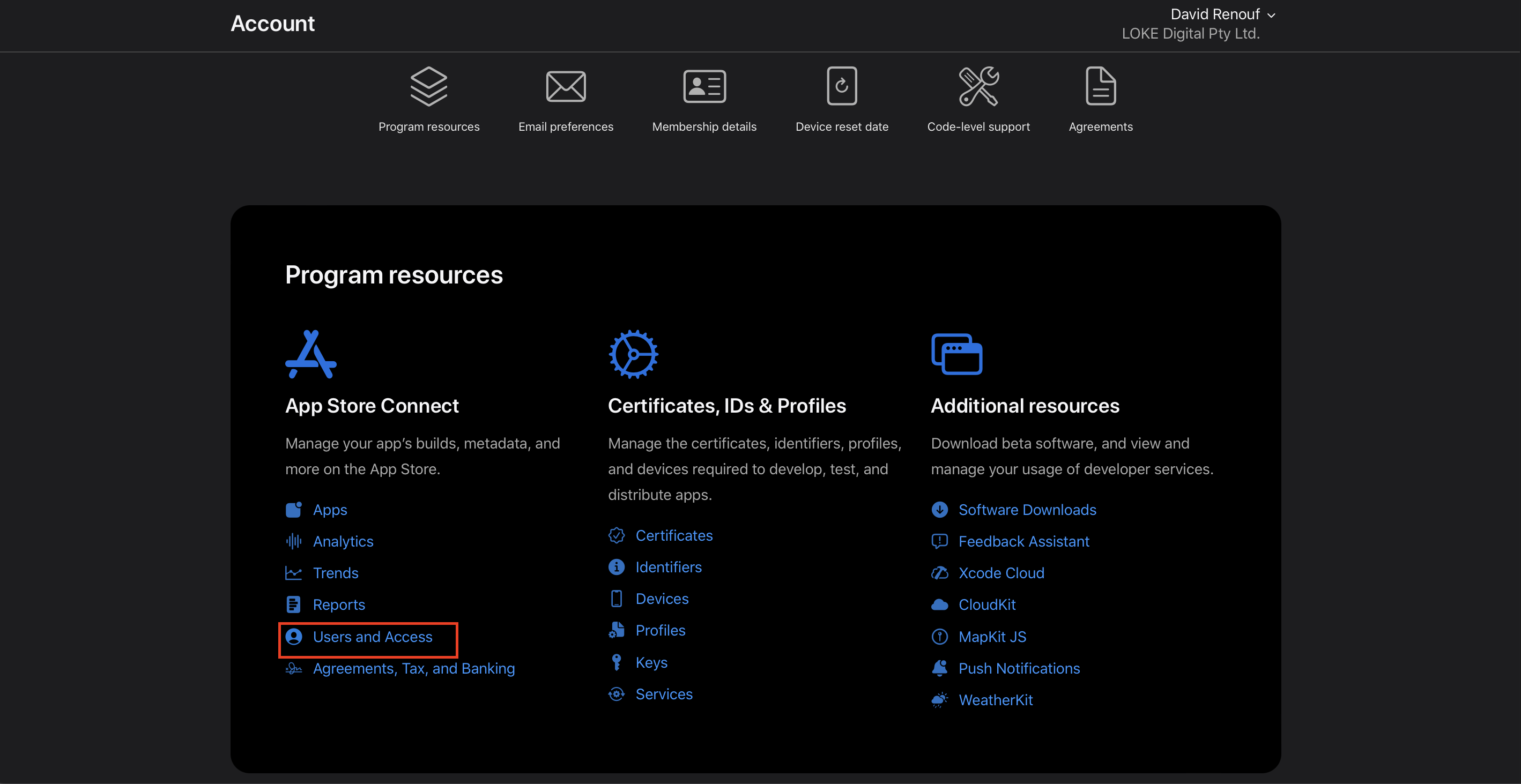Click the file icon beside Profiles
Image resolution: width=1521 pixels, height=784 pixels.
[617, 630]
